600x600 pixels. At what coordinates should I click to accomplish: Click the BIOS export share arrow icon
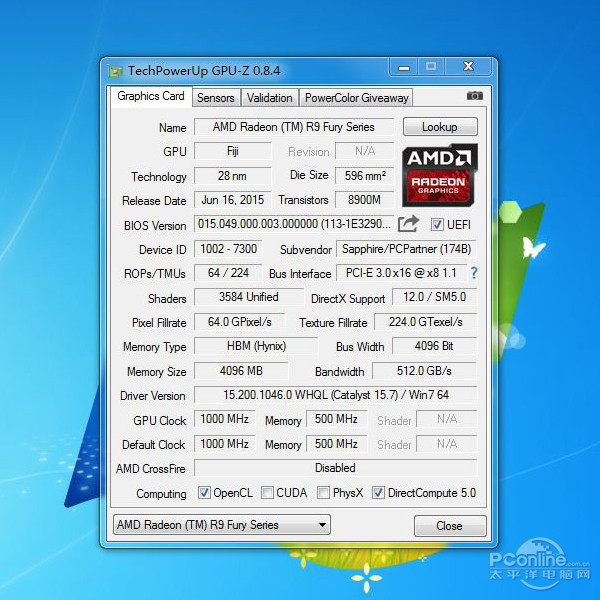click(x=408, y=224)
